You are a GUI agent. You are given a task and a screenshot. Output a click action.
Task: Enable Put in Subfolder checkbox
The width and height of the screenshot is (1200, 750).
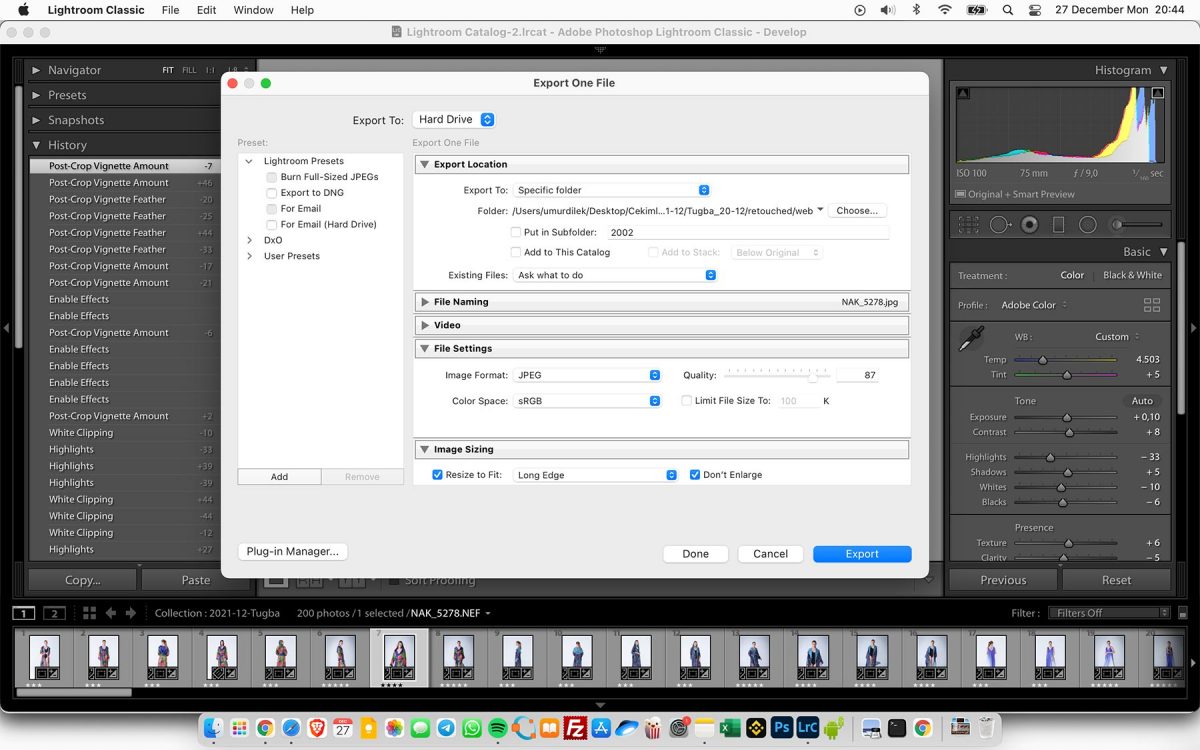pos(516,232)
